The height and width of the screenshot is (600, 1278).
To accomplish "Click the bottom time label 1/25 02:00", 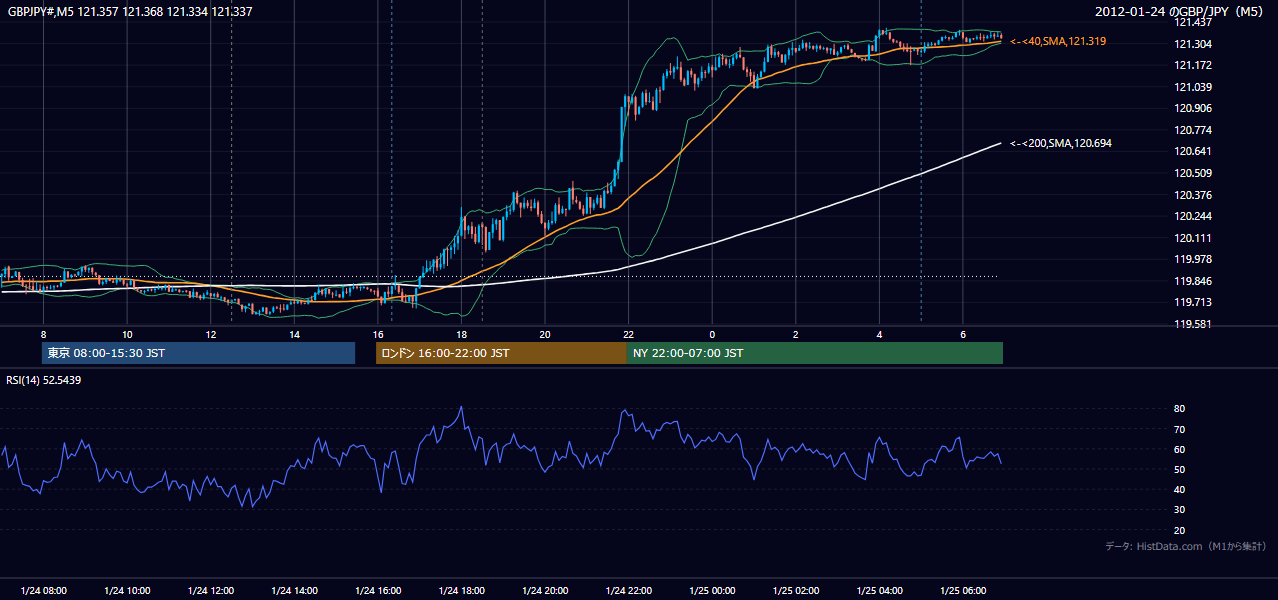I will click(x=796, y=591).
